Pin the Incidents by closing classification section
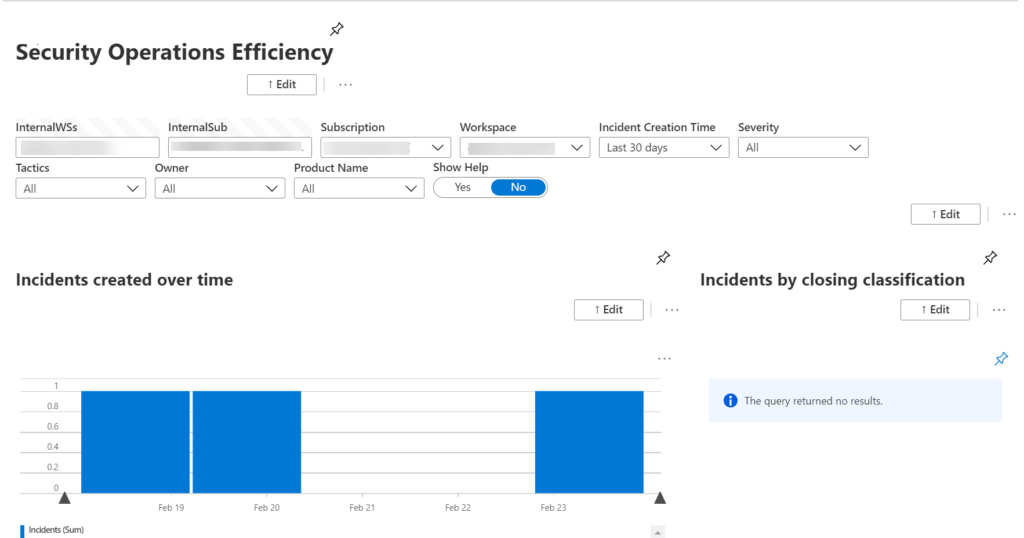 (990, 258)
